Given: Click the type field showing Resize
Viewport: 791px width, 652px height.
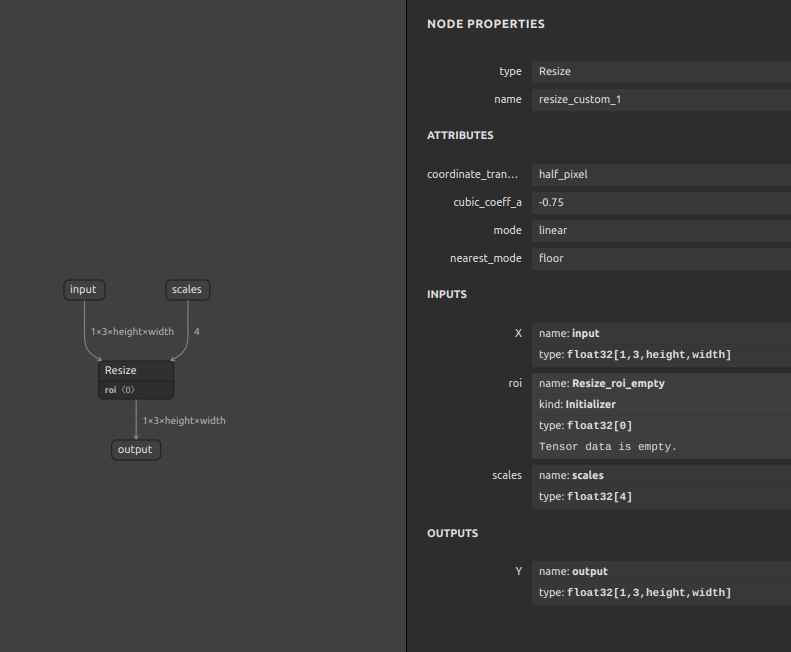Looking at the screenshot, I should (661, 72).
